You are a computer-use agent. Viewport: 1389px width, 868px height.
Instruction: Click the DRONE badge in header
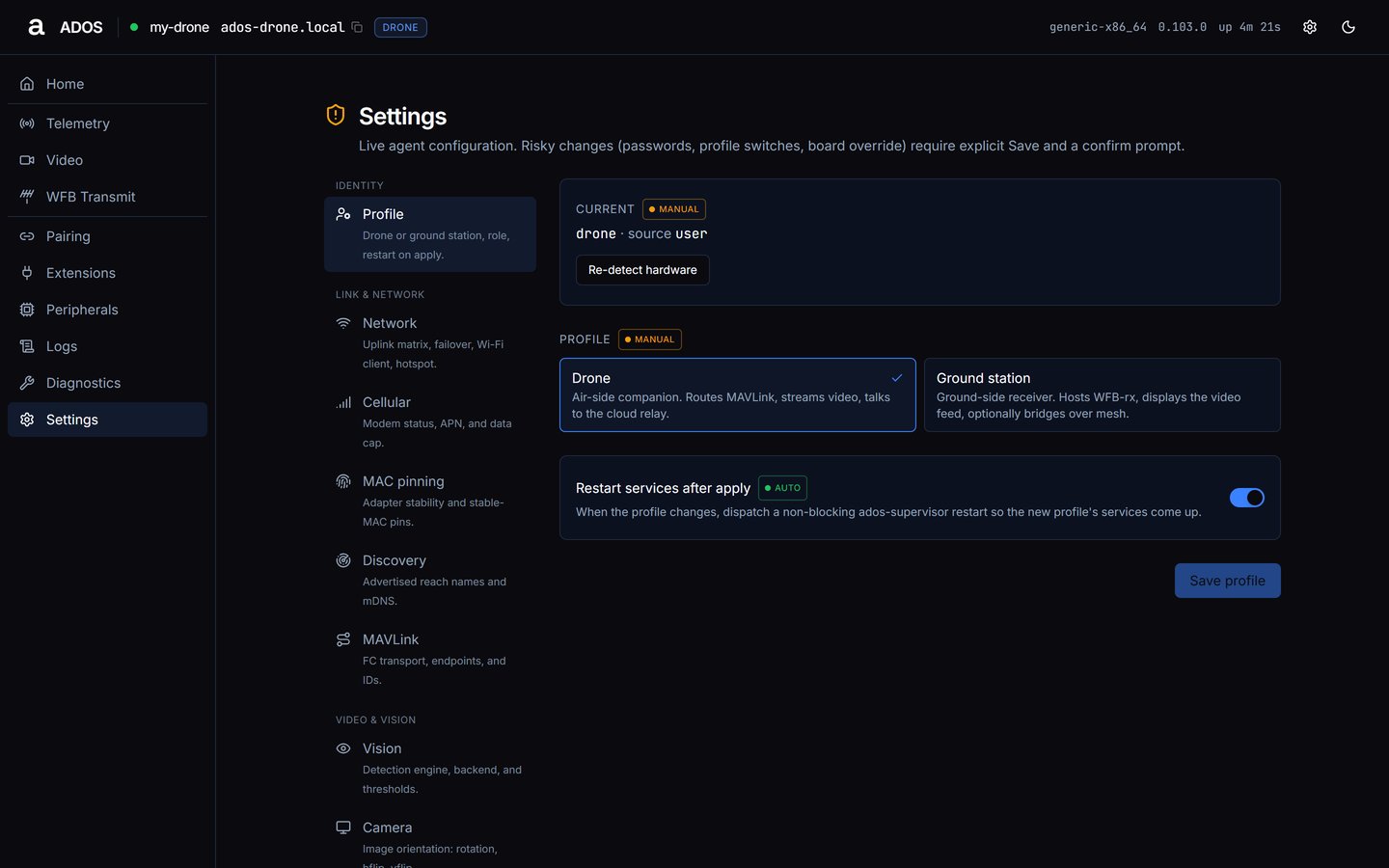coord(400,27)
